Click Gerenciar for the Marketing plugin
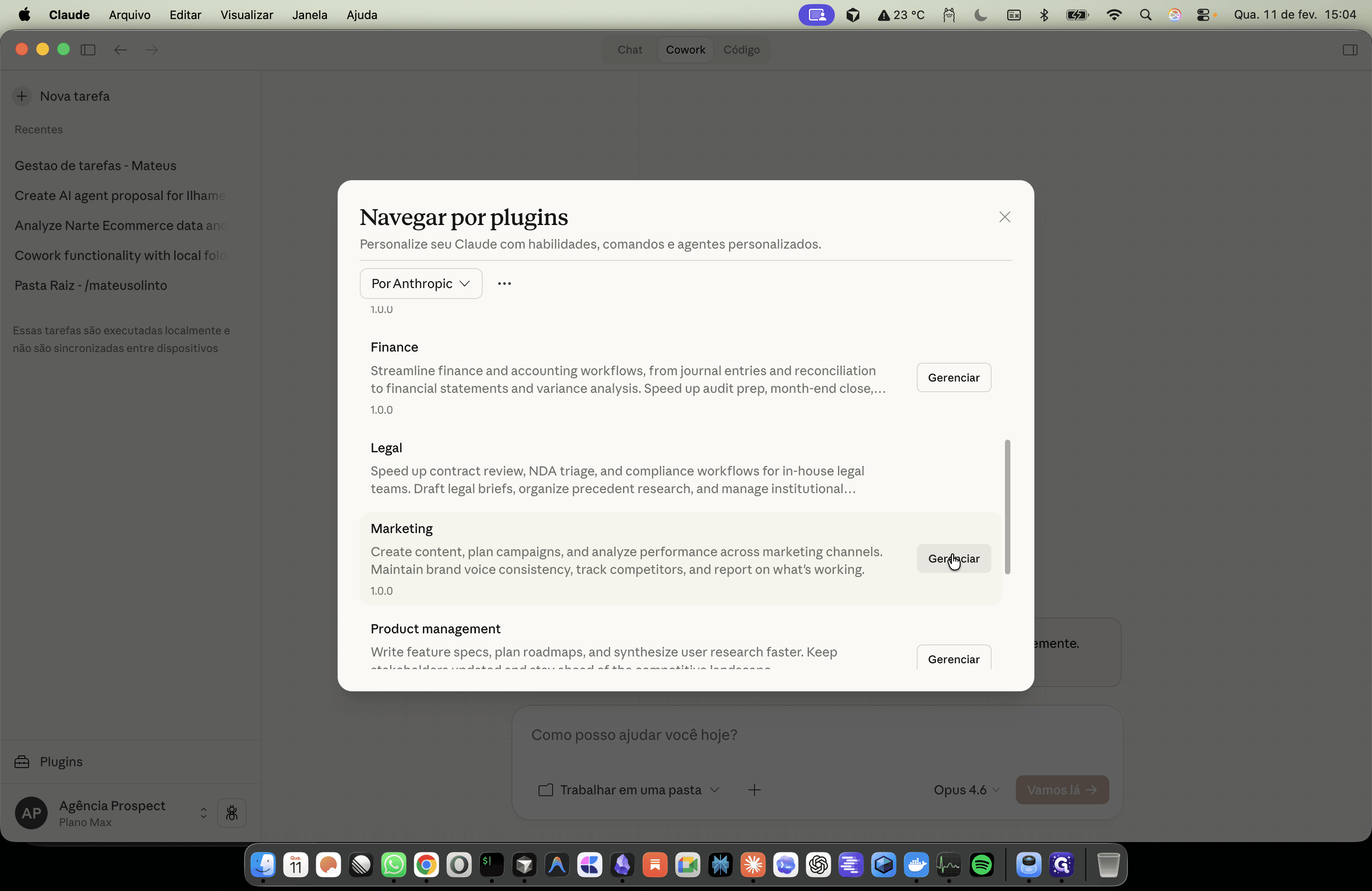1372x891 pixels. (x=954, y=558)
